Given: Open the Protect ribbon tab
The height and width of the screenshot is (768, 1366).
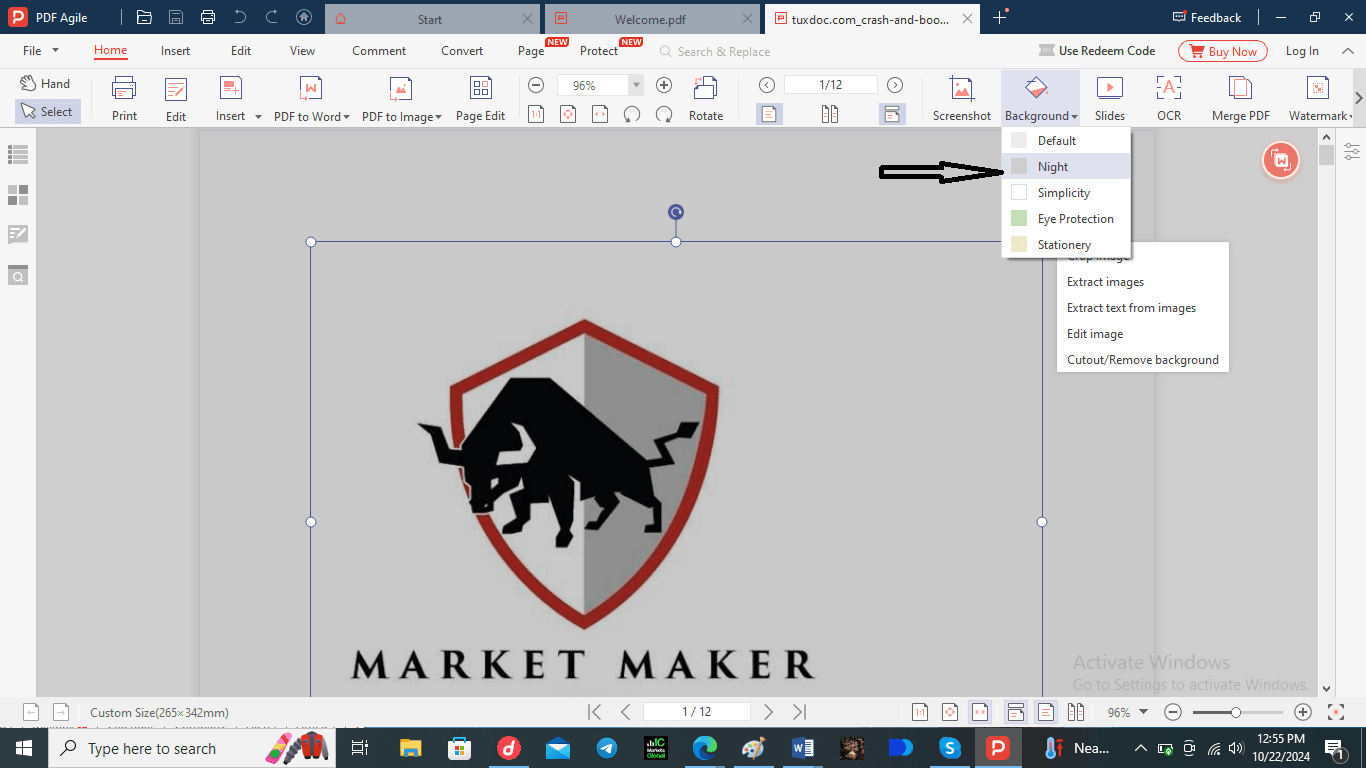Looking at the screenshot, I should coord(599,51).
